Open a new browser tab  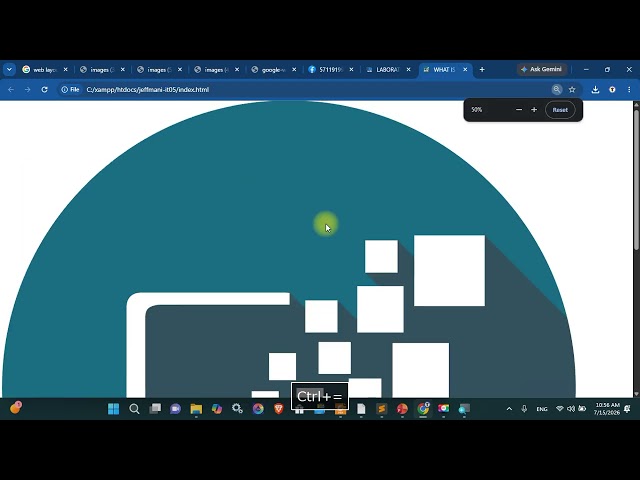pos(482,70)
